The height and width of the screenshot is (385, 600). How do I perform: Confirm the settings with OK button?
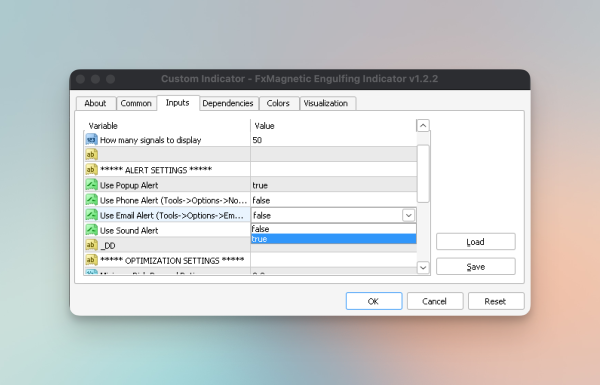(374, 301)
